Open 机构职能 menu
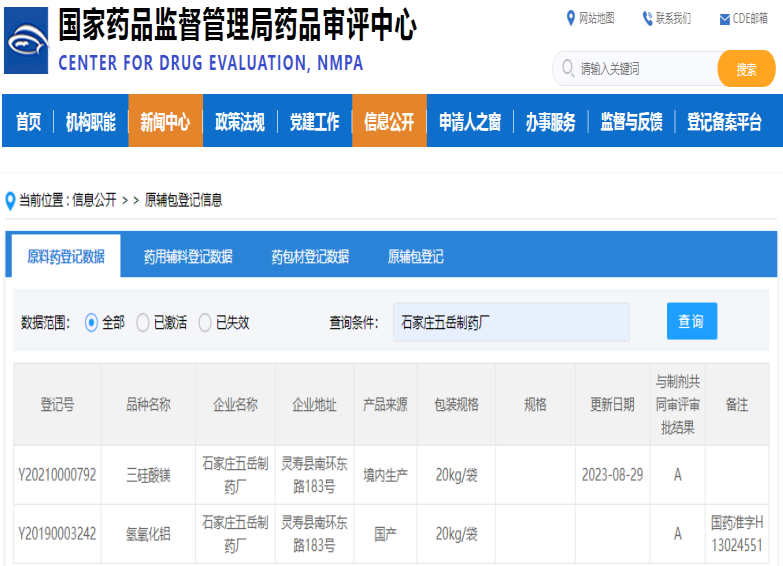 (x=91, y=121)
